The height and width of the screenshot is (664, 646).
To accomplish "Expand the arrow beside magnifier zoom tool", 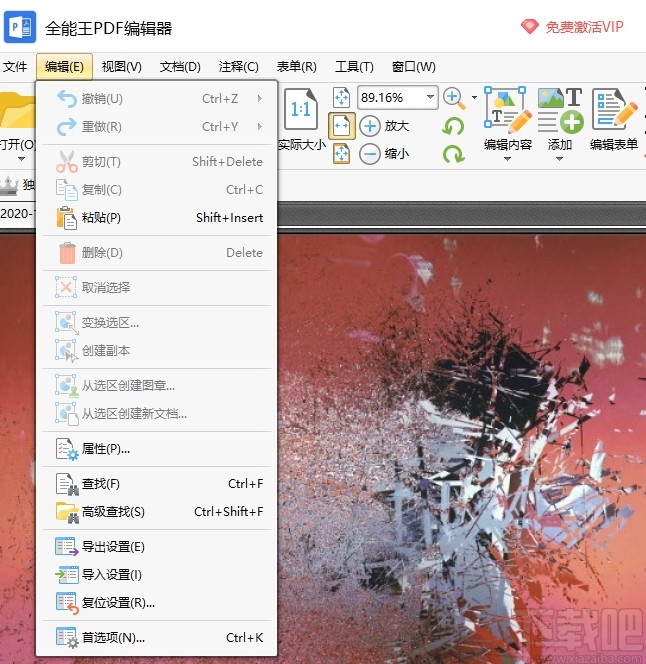I will (474, 97).
